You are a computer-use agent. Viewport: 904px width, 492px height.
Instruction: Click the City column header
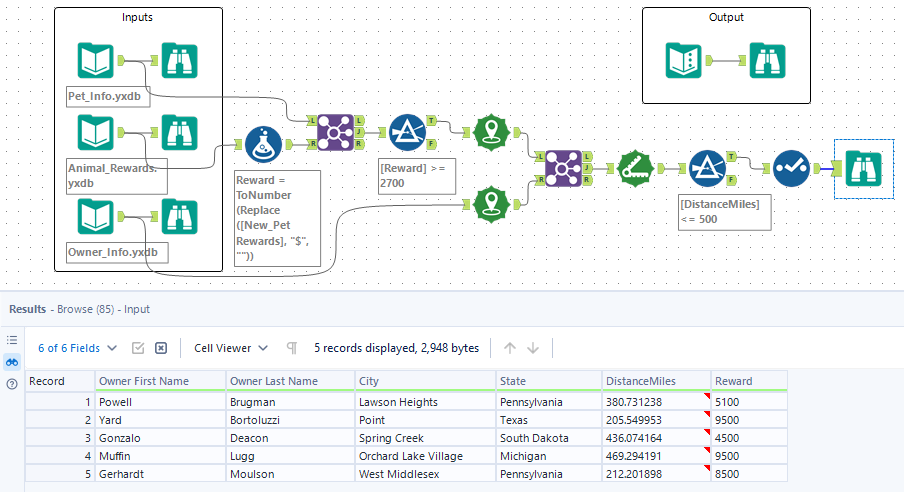[425, 381]
